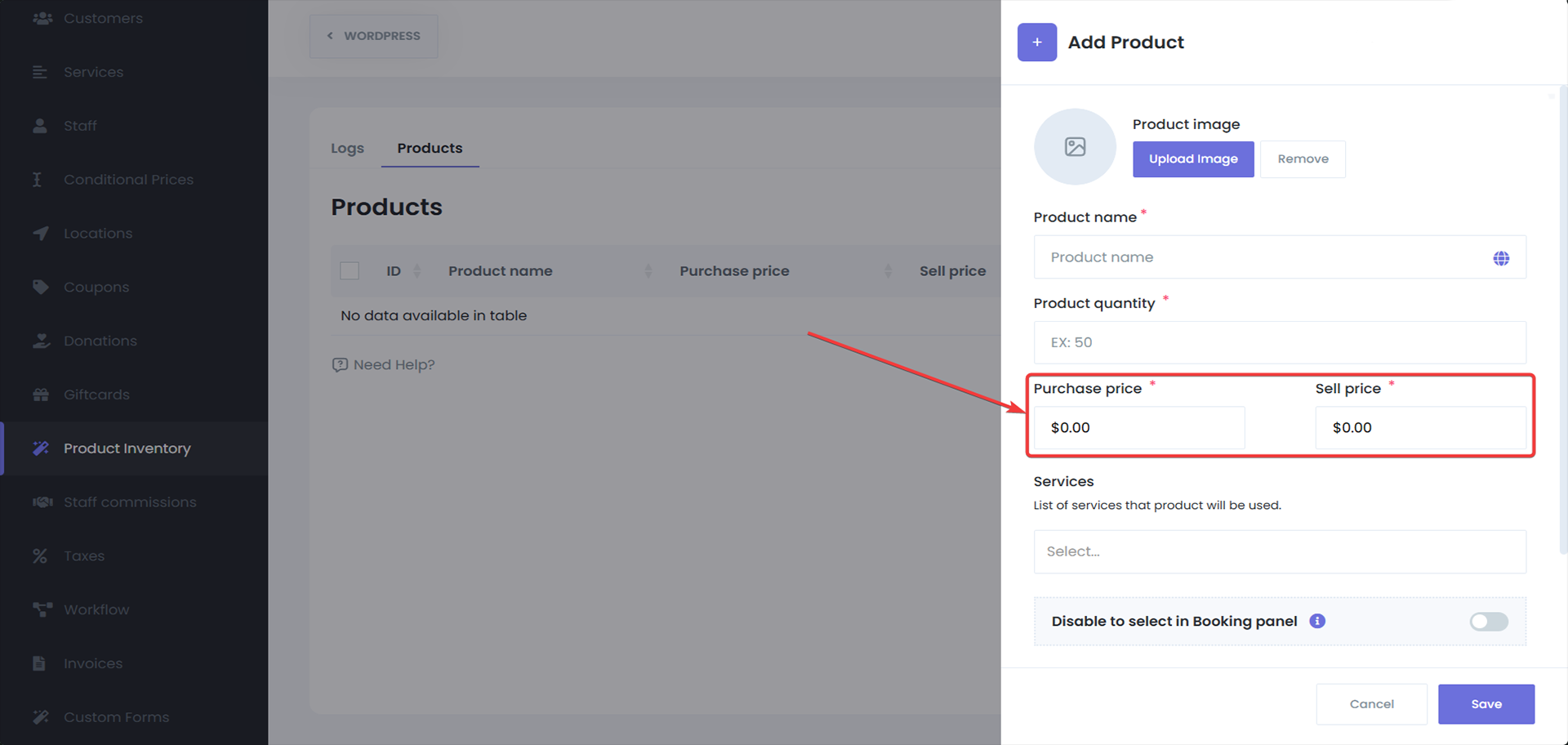1568x745 pixels.
Task: Click the Need Help? link
Action: pos(384,365)
